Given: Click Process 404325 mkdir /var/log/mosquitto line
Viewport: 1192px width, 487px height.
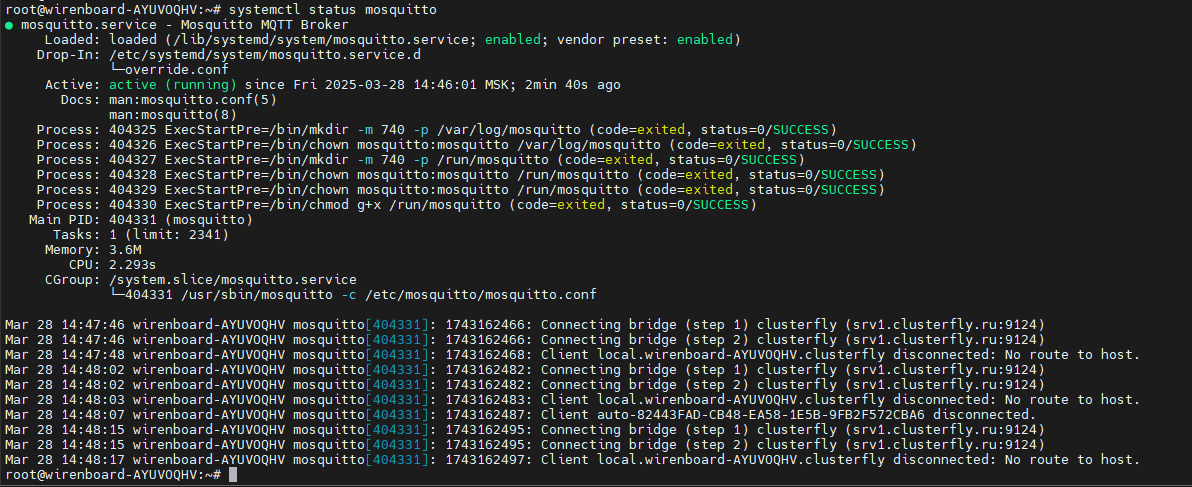Looking at the screenshot, I should pyautogui.click(x=436, y=129).
